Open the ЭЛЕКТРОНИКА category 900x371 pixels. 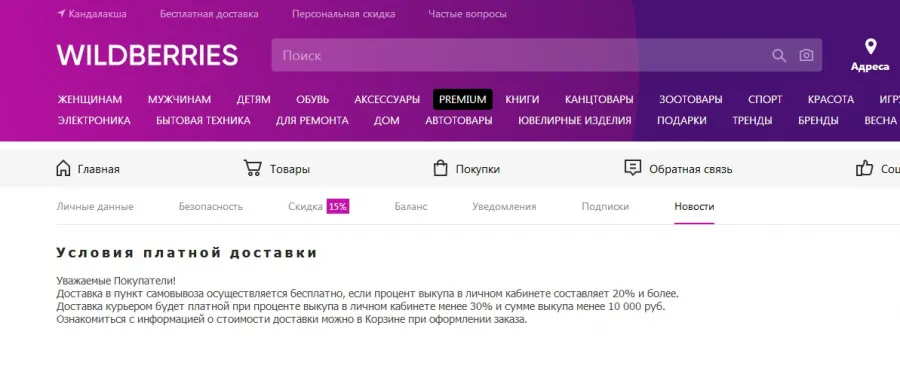point(94,121)
